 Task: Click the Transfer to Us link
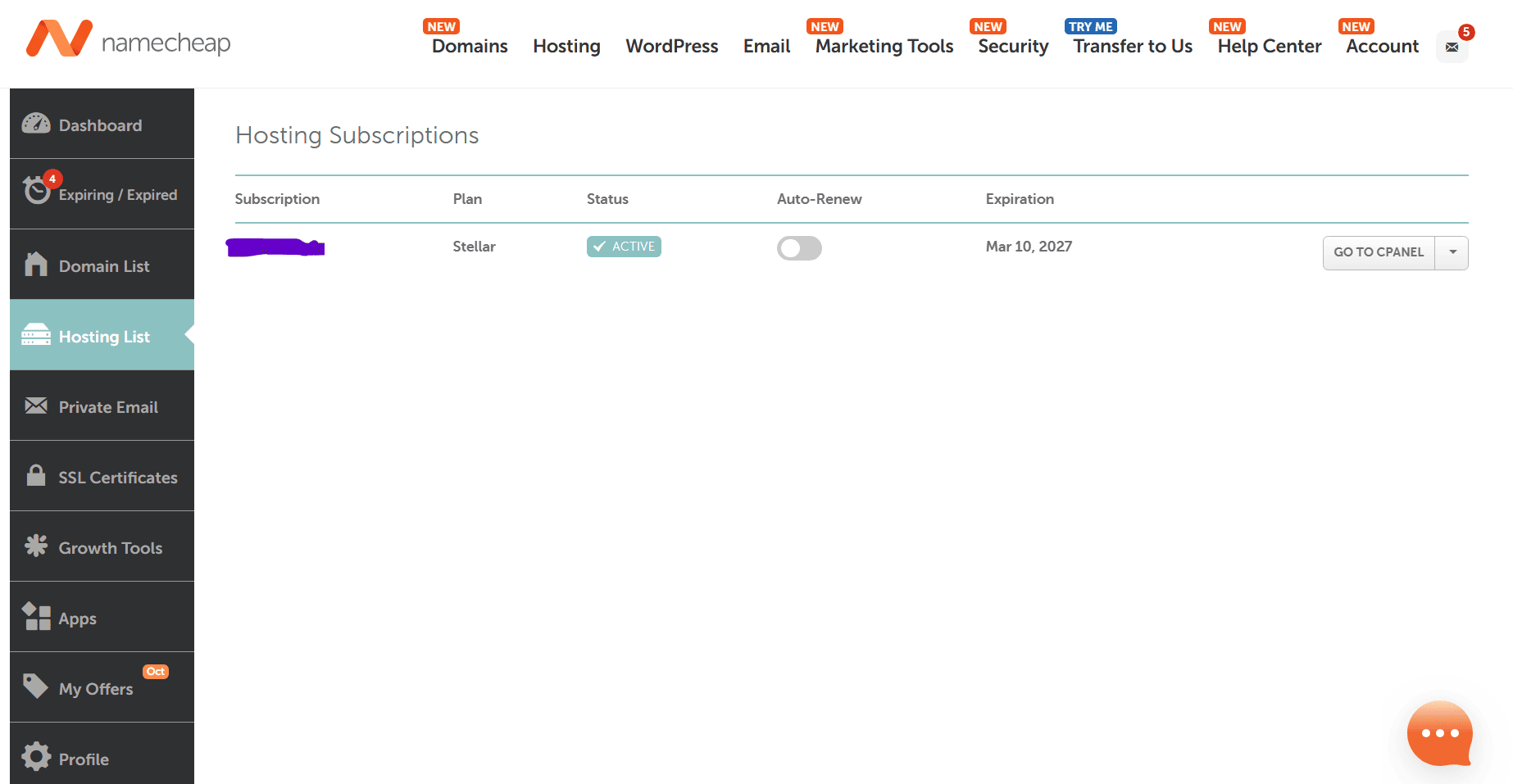point(1133,46)
